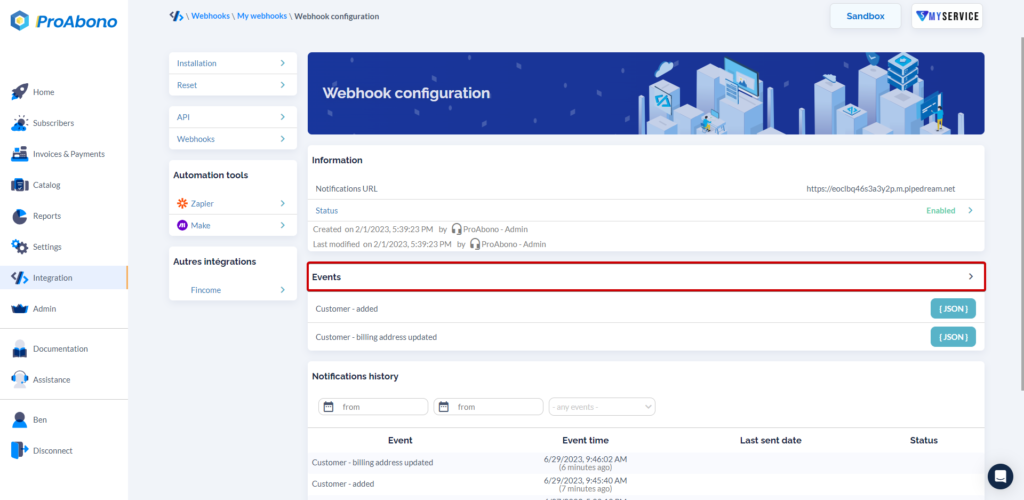Click the 6/29/2023, 9:46:02 AM time

click(x=585, y=459)
